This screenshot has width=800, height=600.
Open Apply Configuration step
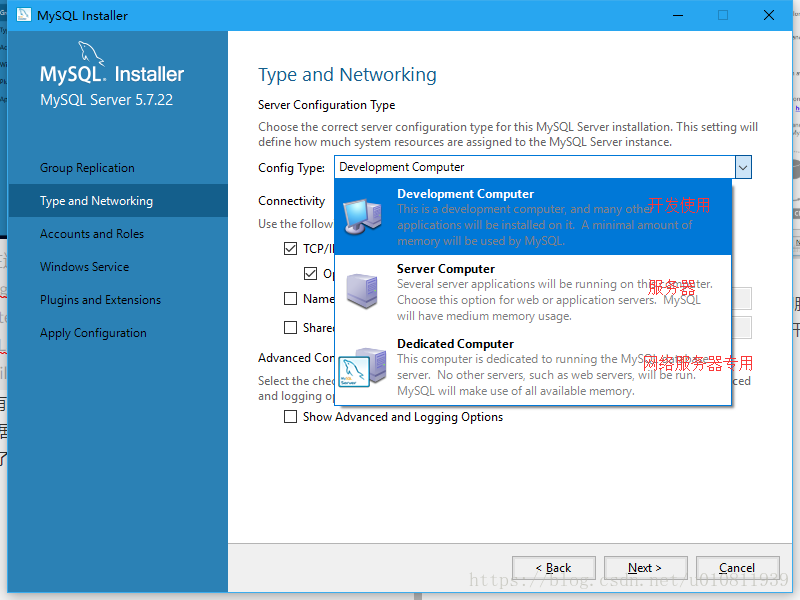118,333
